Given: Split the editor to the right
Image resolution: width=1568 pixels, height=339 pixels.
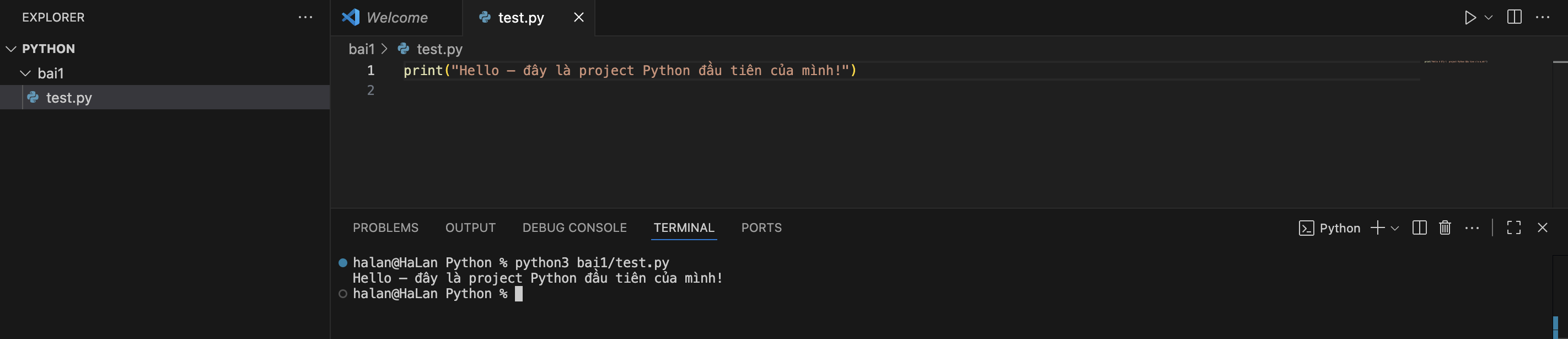Looking at the screenshot, I should pyautogui.click(x=1514, y=18).
